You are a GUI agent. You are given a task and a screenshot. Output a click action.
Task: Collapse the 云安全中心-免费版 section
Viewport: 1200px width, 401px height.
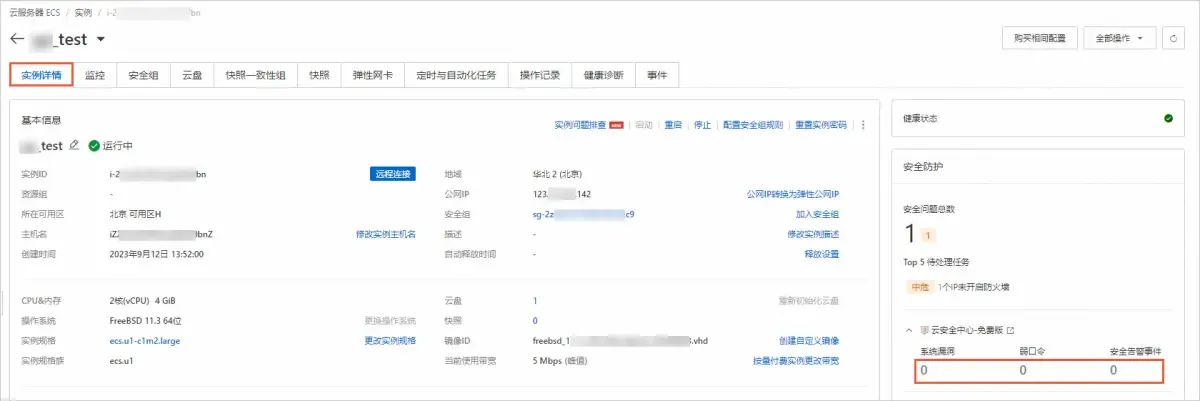909,330
